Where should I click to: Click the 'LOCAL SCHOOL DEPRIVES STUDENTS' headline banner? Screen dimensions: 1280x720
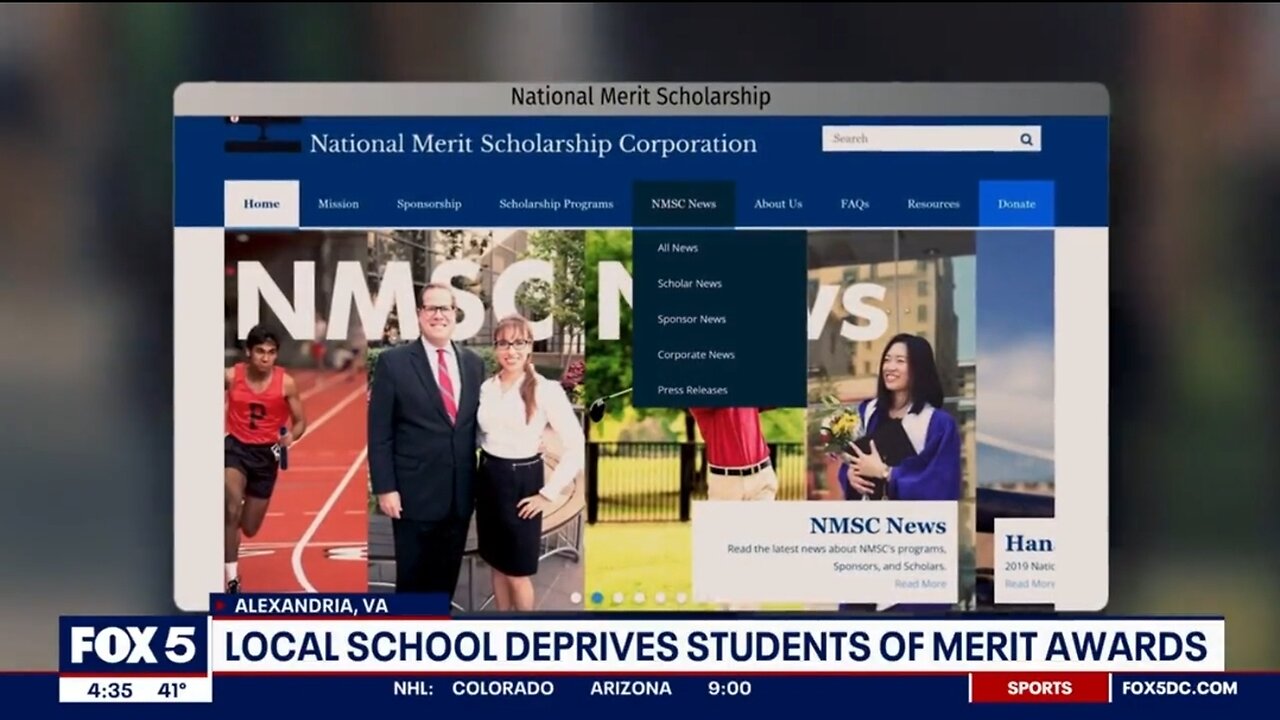[716, 647]
